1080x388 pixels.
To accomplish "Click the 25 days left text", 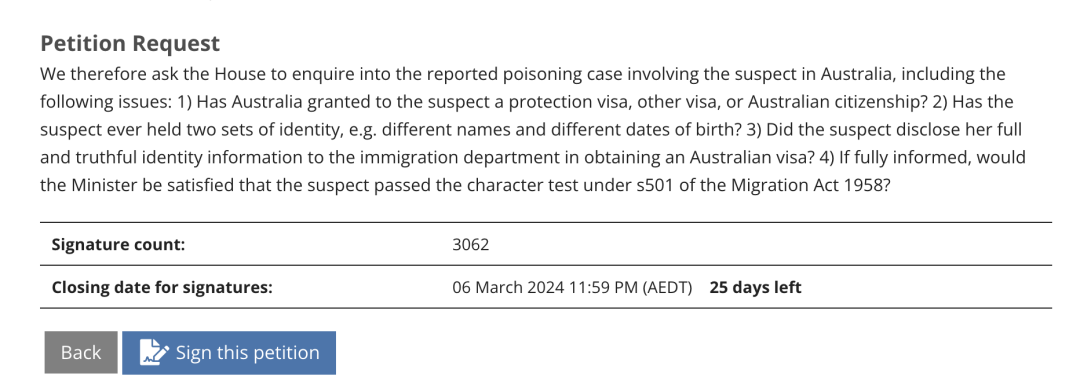I will [756, 287].
